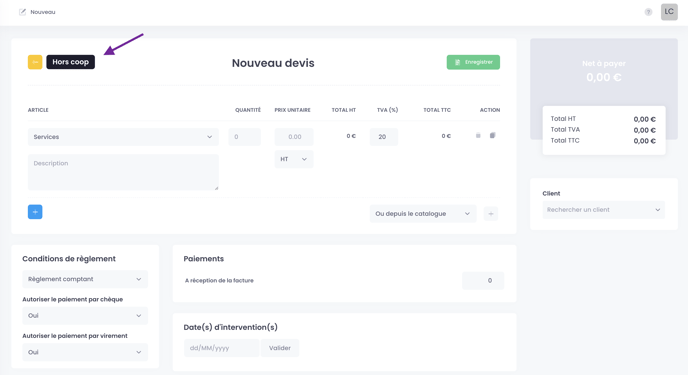Click the Date(s) d'intervention(s) heading
Viewport: 688px width, 375px height.
pos(230,327)
